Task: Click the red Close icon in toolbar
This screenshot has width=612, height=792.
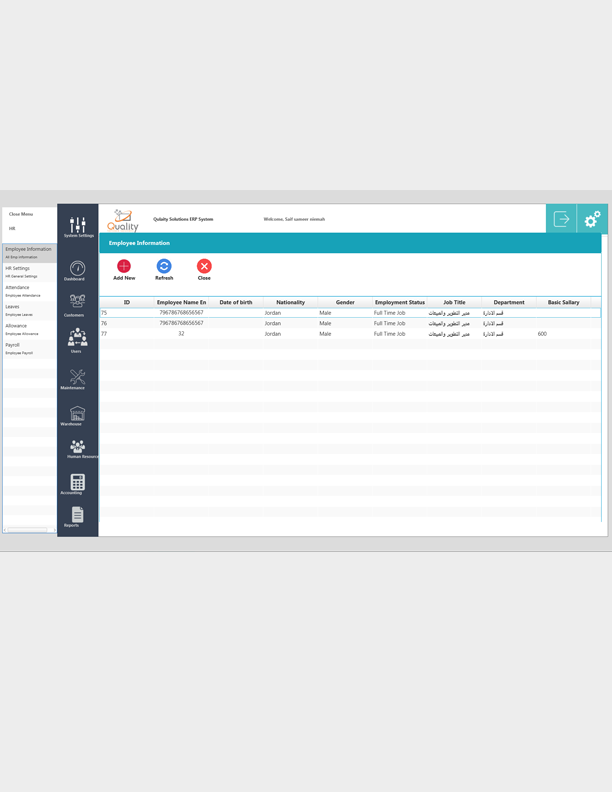Action: click(x=204, y=266)
